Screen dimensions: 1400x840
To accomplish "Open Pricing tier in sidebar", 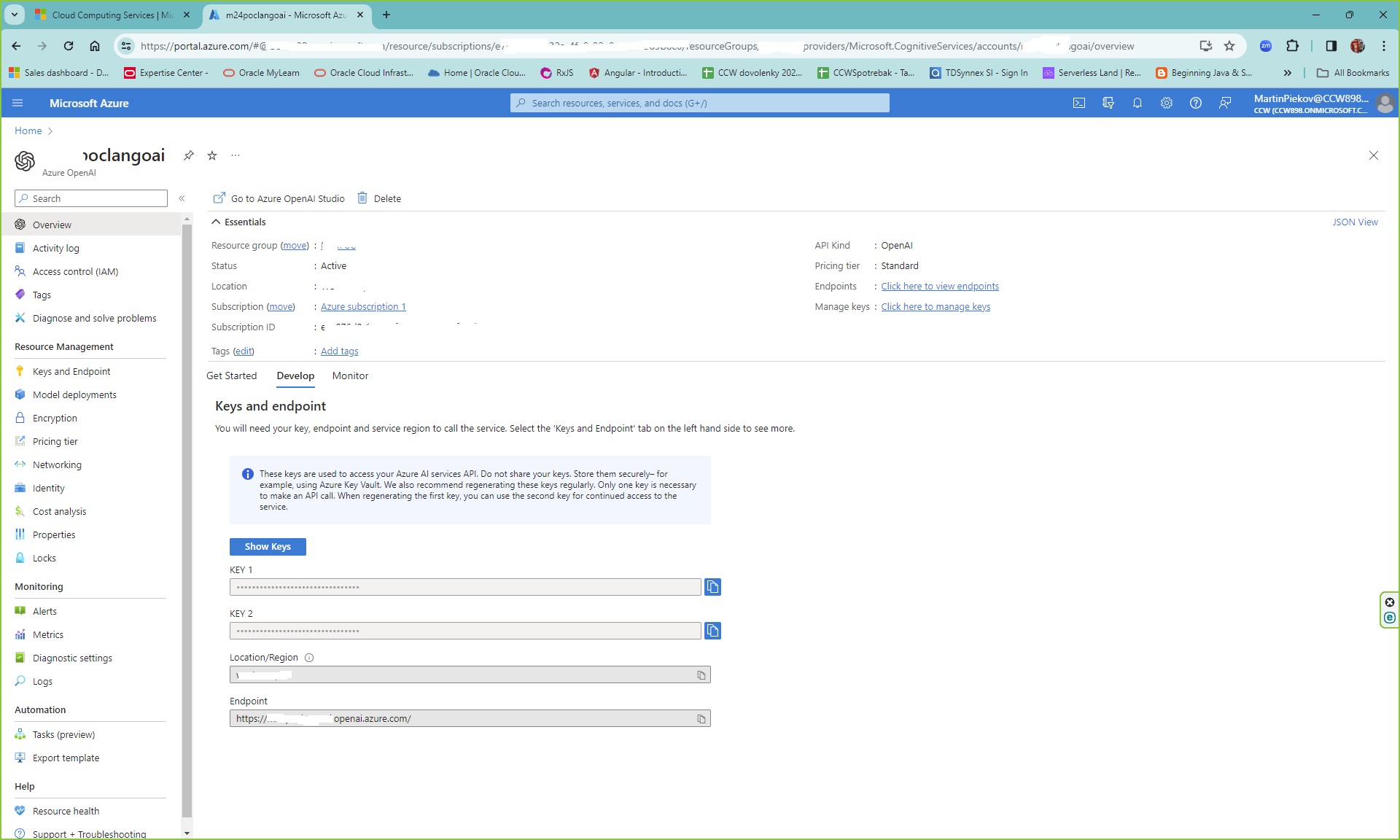I will click(55, 441).
